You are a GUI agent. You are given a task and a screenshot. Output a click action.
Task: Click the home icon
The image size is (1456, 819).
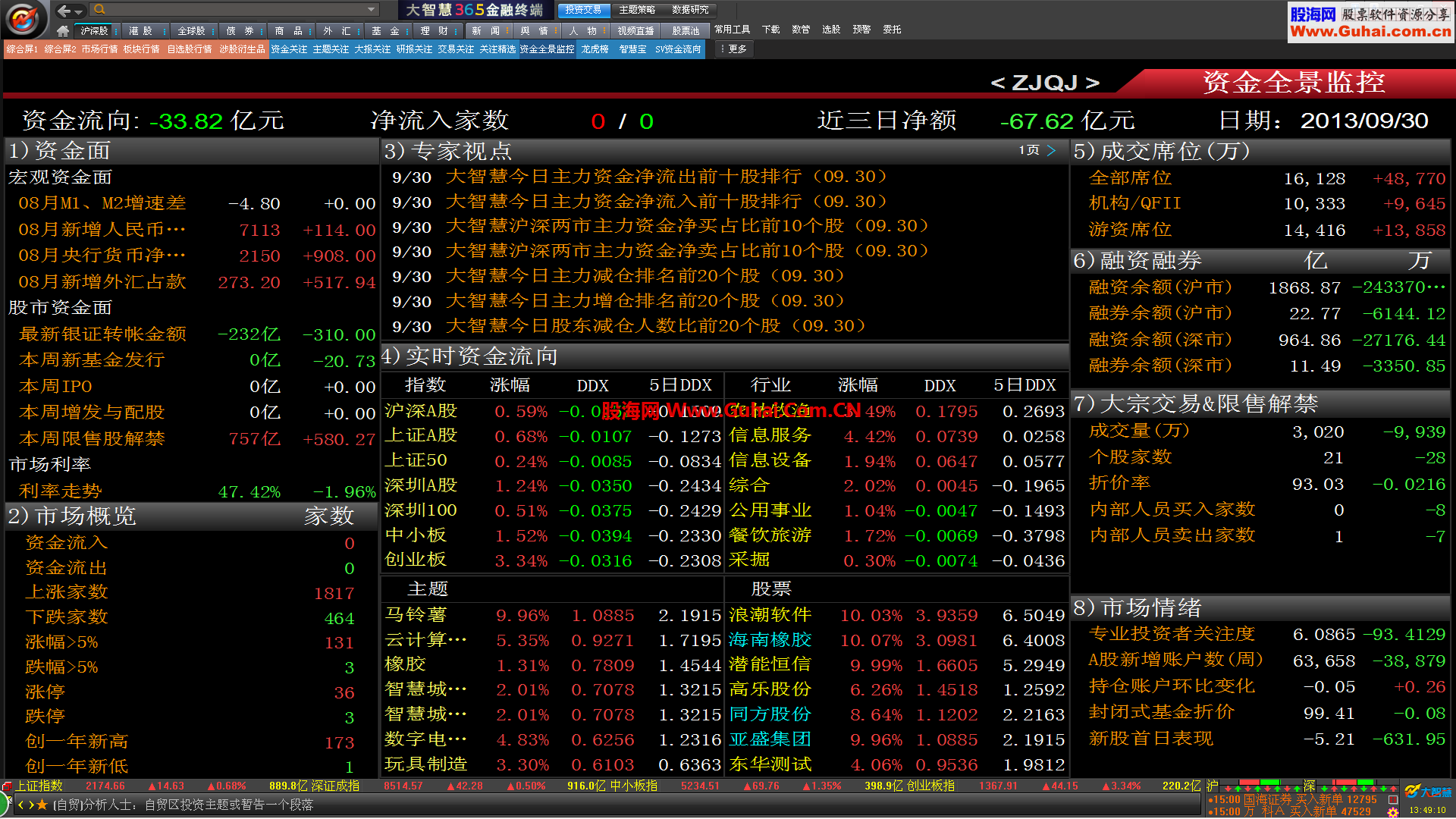(x=63, y=31)
